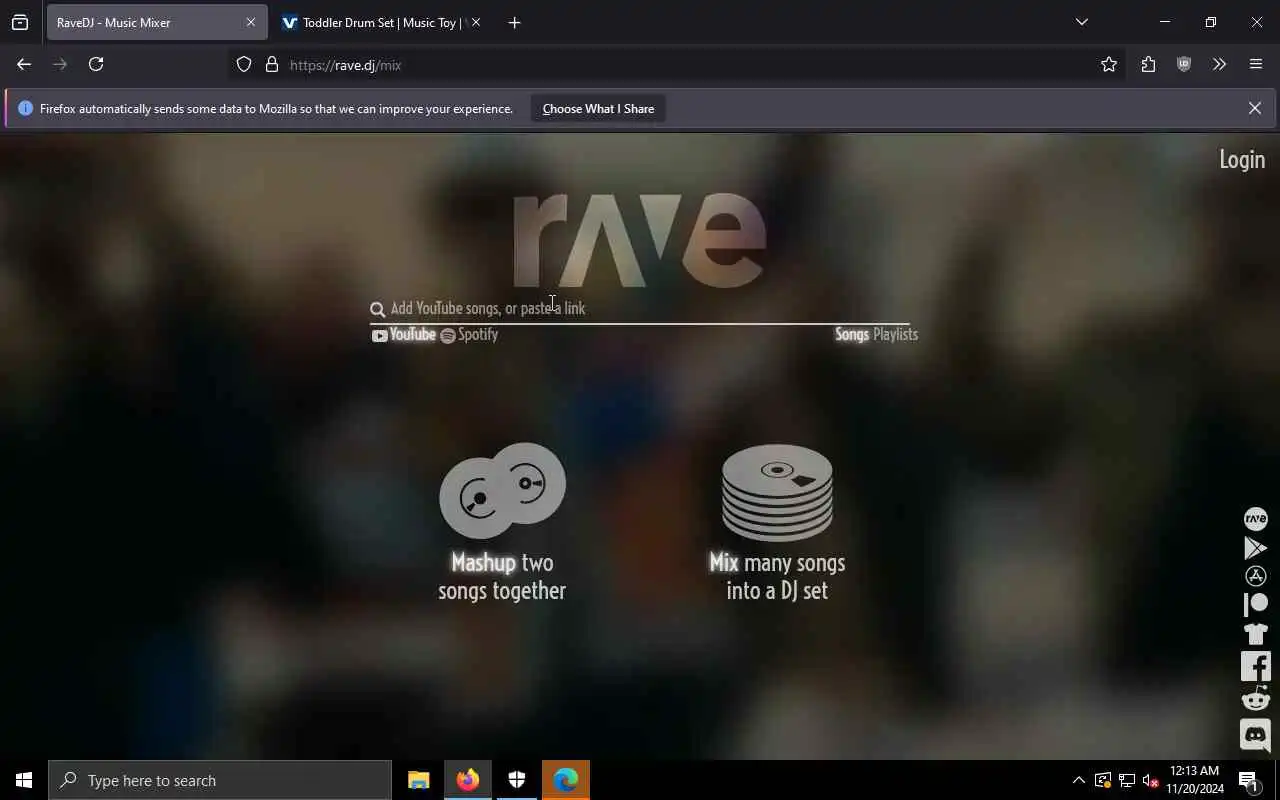
Task: Open Windows Security from taskbar
Action: (517, 780)
